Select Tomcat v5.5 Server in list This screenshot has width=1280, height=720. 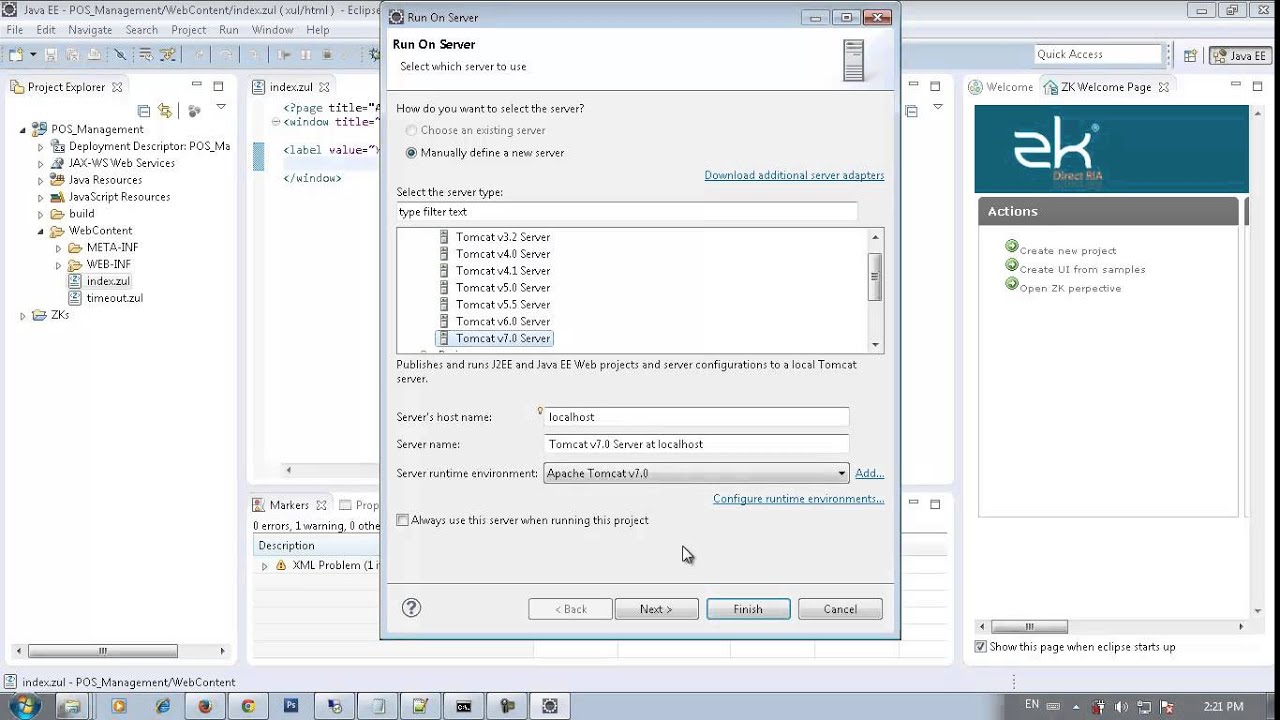pyautogui.click(x=503, y=304)
